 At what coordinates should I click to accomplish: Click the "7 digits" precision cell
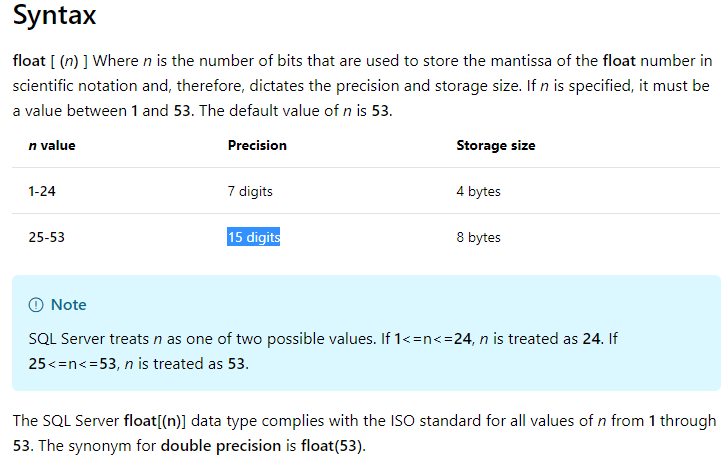[250, 191]
